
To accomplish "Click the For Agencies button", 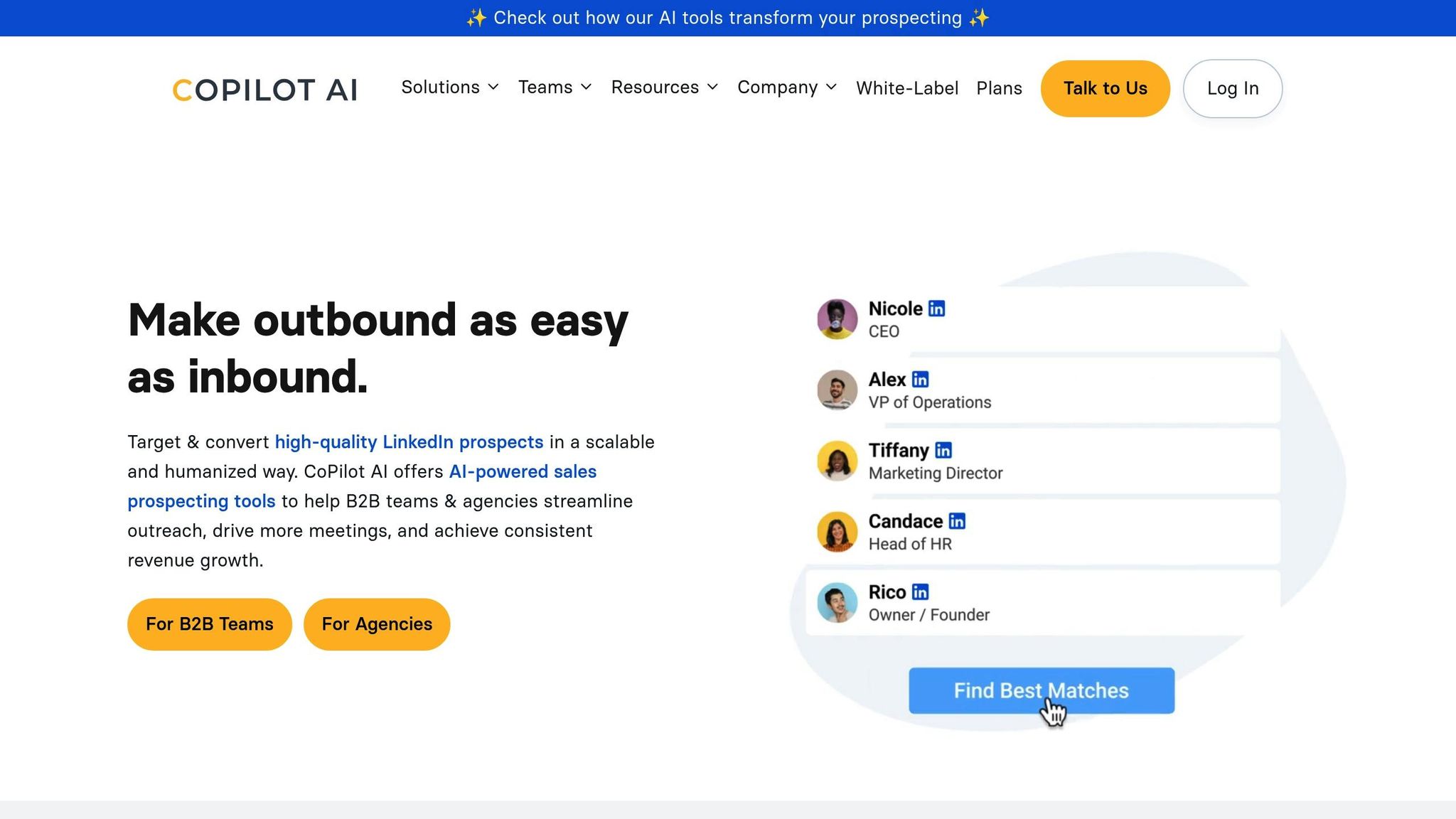I will (377, 624).
